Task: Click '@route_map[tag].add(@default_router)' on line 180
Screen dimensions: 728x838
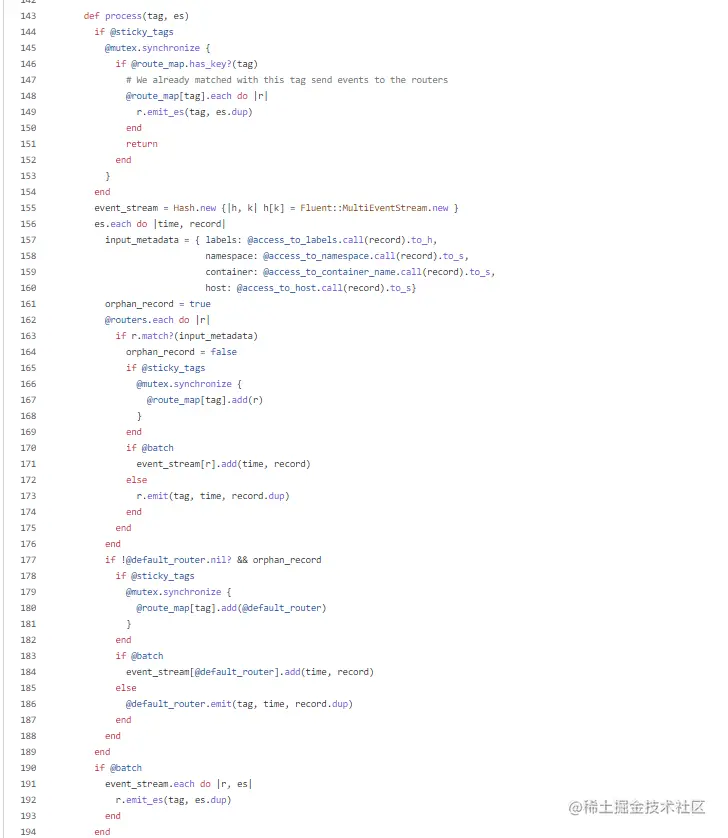Action: 231,608
